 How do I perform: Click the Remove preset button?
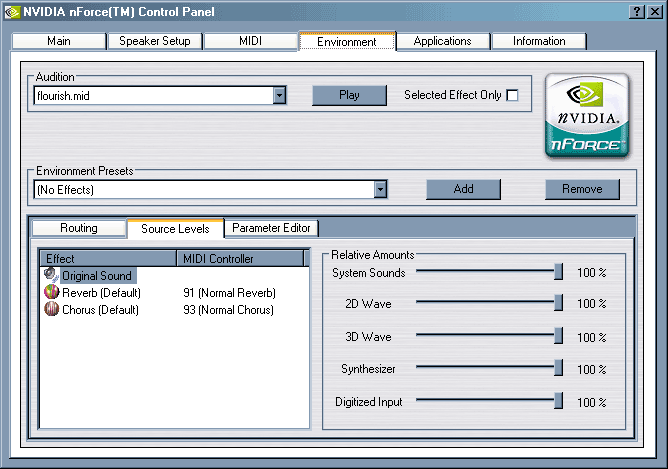582,189
